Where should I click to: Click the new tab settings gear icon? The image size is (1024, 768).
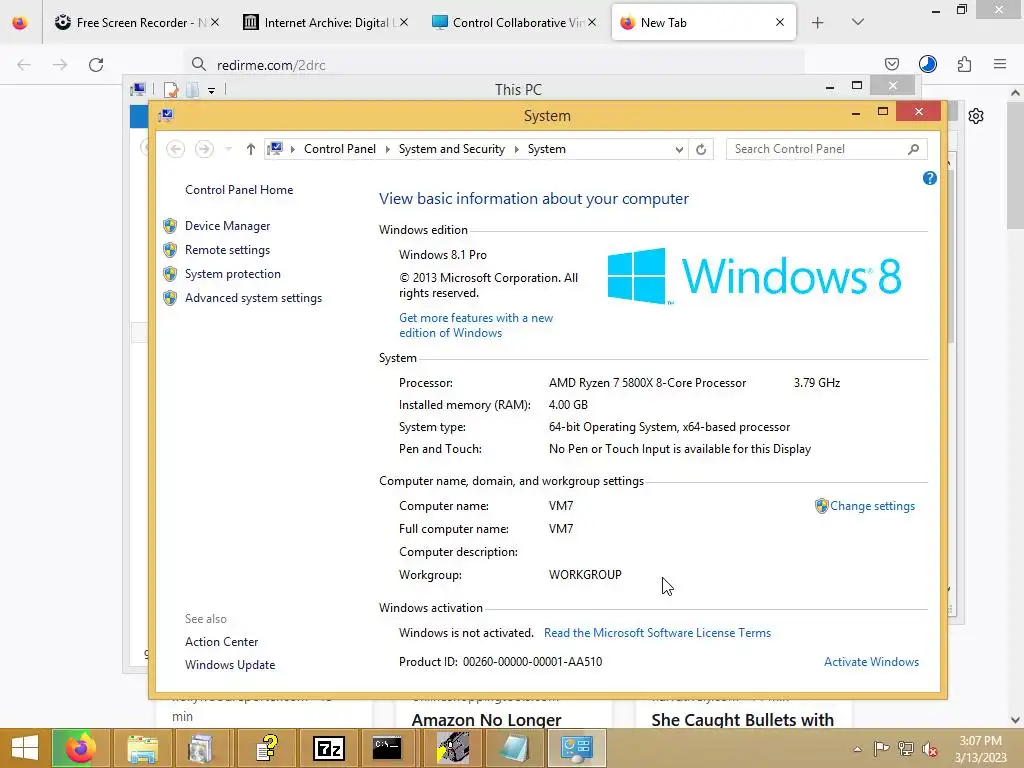pyautogui.click(x=976, y=116)
